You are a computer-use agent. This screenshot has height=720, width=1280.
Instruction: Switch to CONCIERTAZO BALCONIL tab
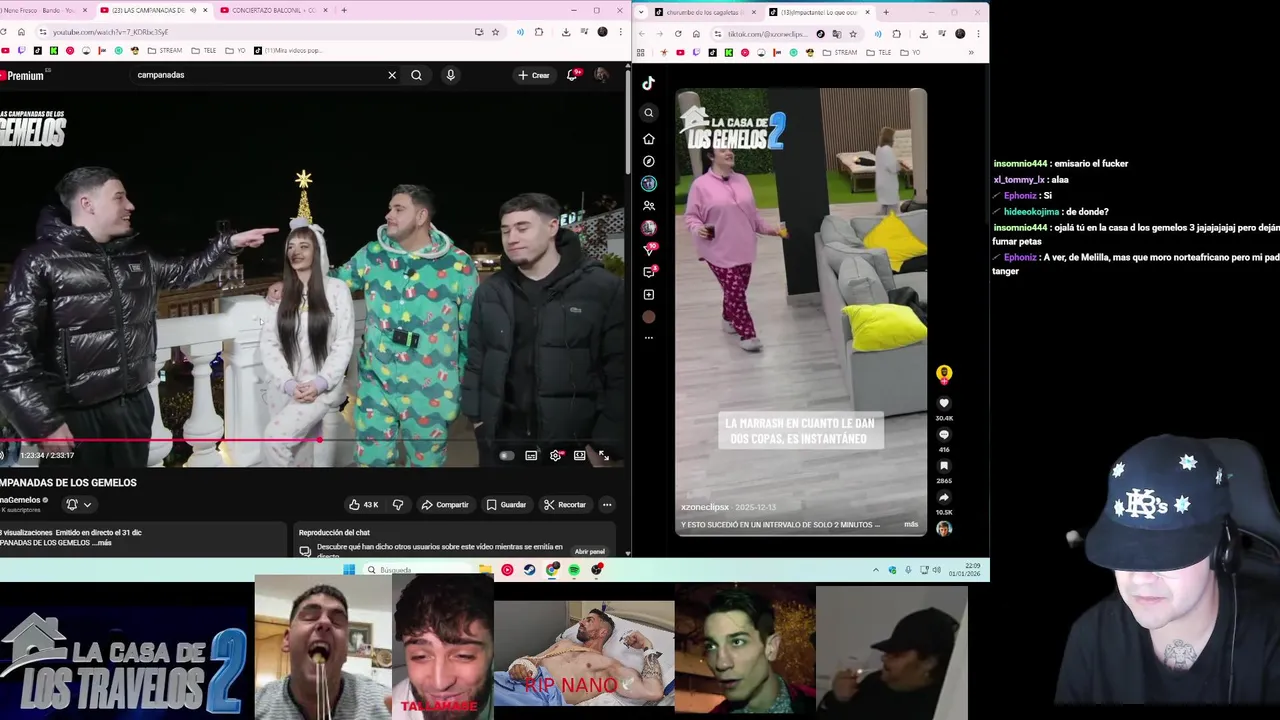271,10
